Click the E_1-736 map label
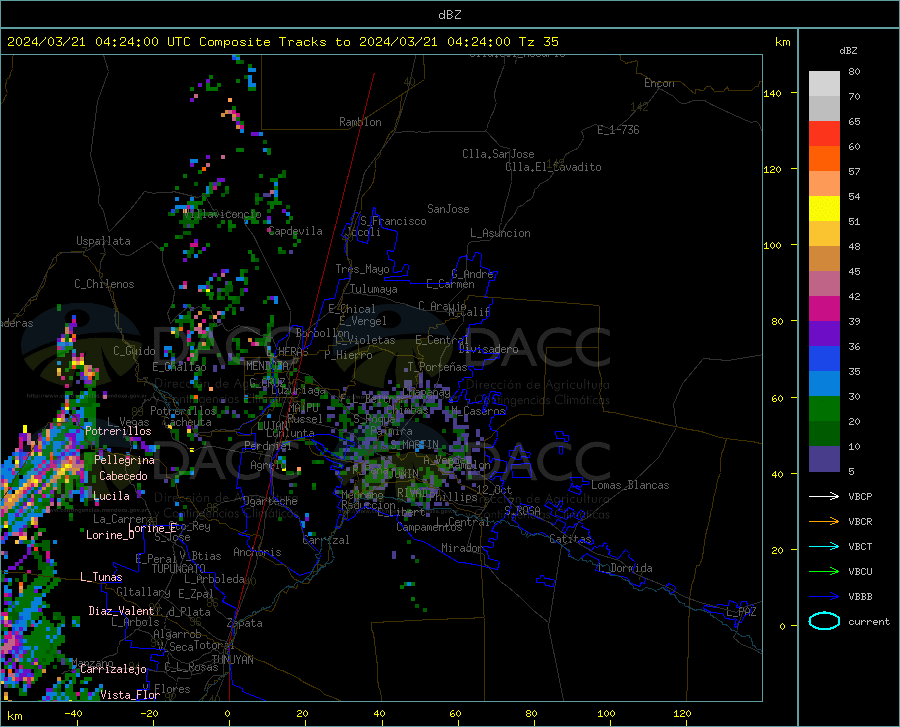This screenshot has width=900, height=727. point(618,130)
